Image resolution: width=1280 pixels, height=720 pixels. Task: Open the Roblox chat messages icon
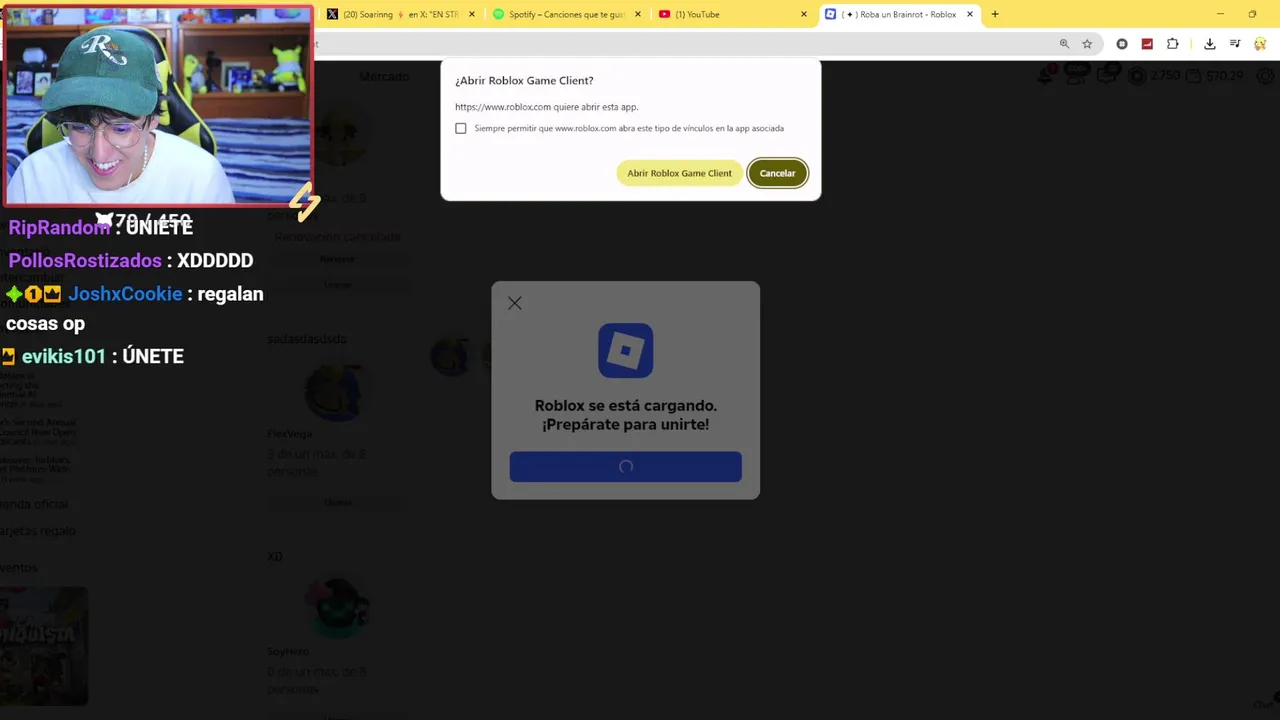tap(1106, 76)
